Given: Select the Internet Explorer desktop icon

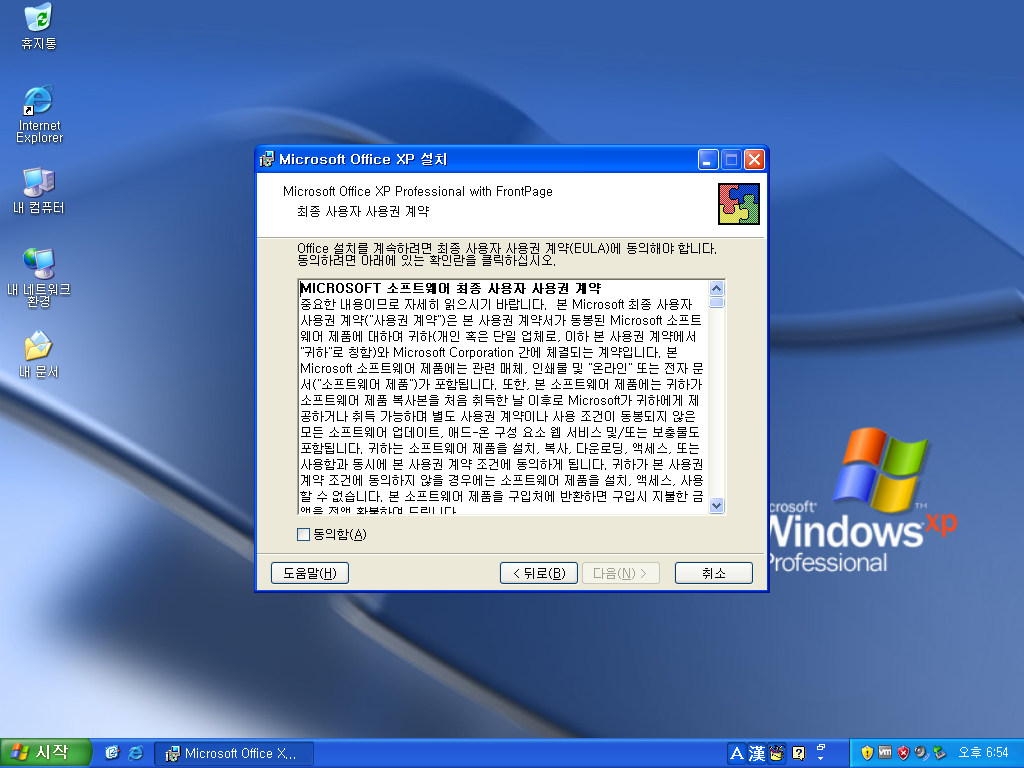Looking at the screenshot, I should click(39, 114).
